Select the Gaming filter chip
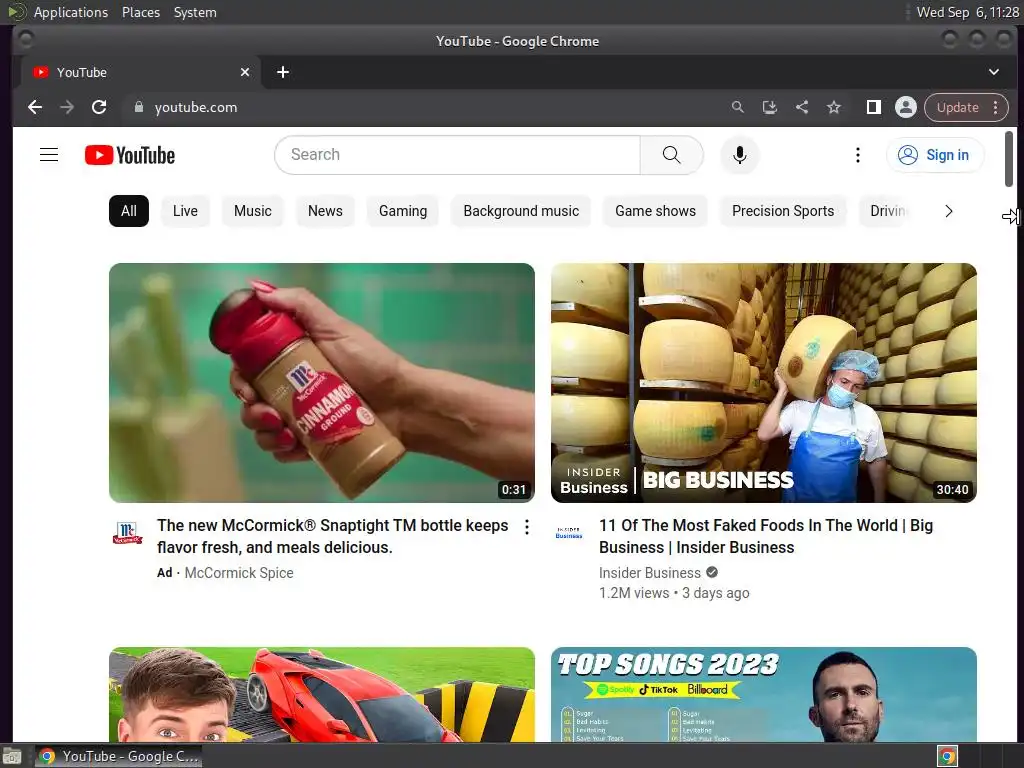 403,211
